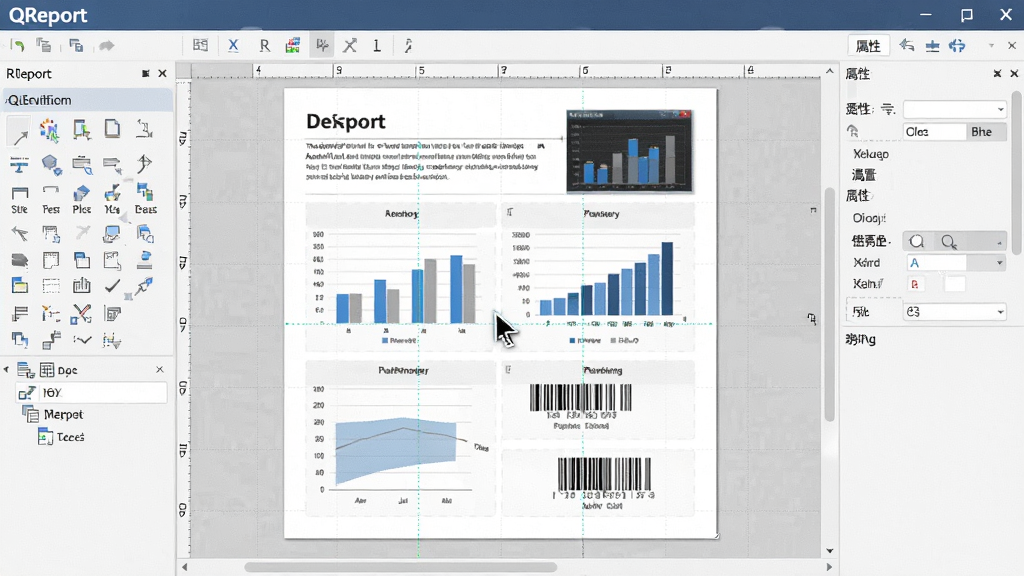Viewport: 1024px width, 576px height.
Task: Expand the Fiit combo box
Action: (955, 312)
